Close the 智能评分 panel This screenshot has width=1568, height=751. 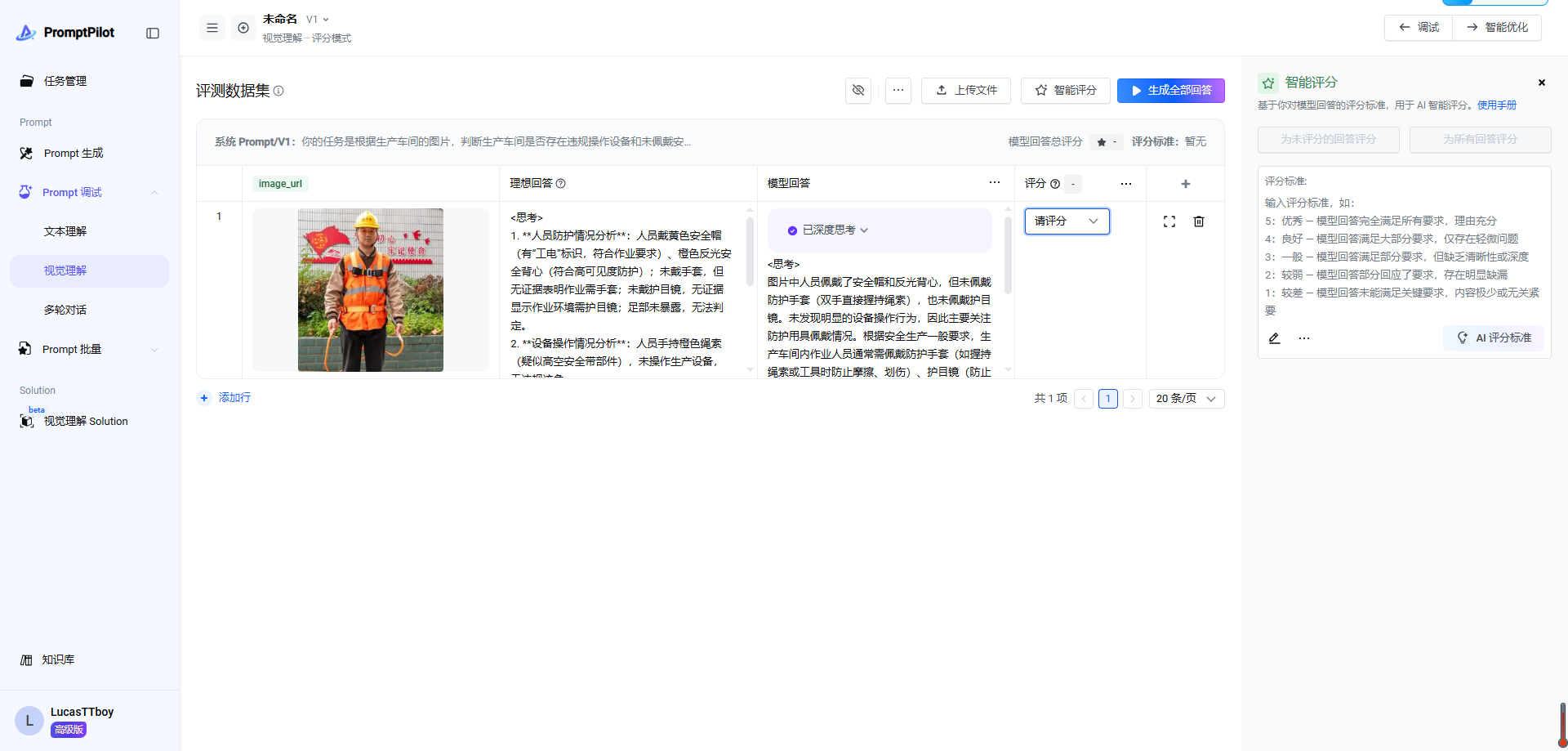[1542, 83]
